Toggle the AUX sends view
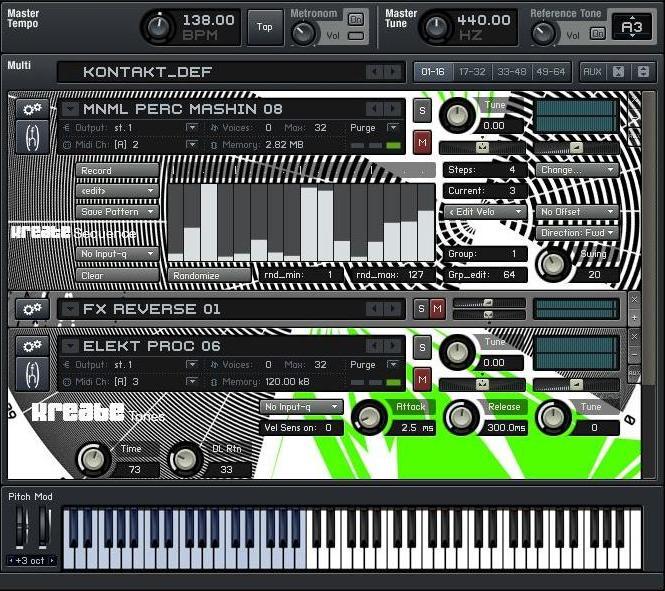Screen dimensions: 665x591 click(x=593, y=72)
